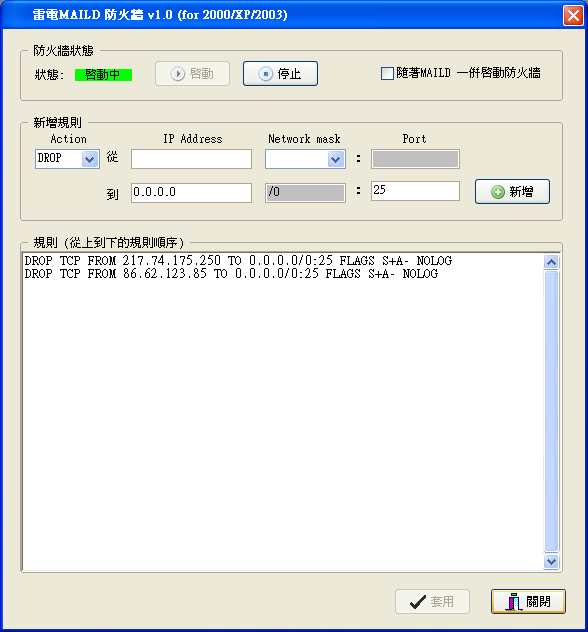
Task: Close the window with red X
Action: click(x=573, y=16)
